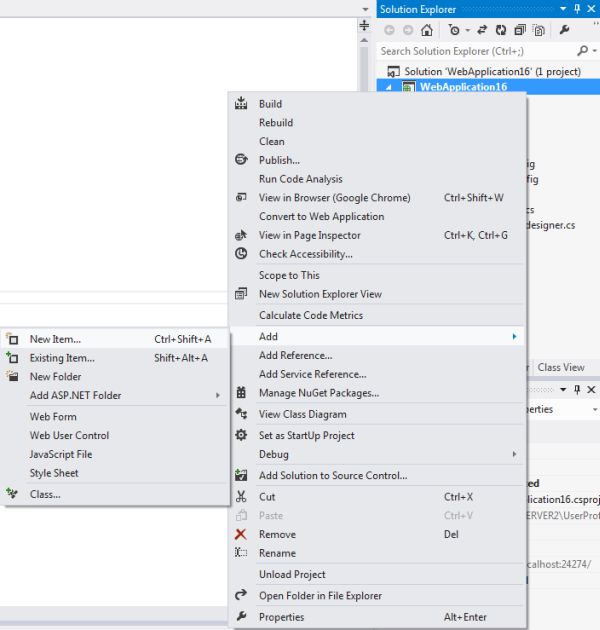Select the WebApplication16 project row

(x=488, y=87)
